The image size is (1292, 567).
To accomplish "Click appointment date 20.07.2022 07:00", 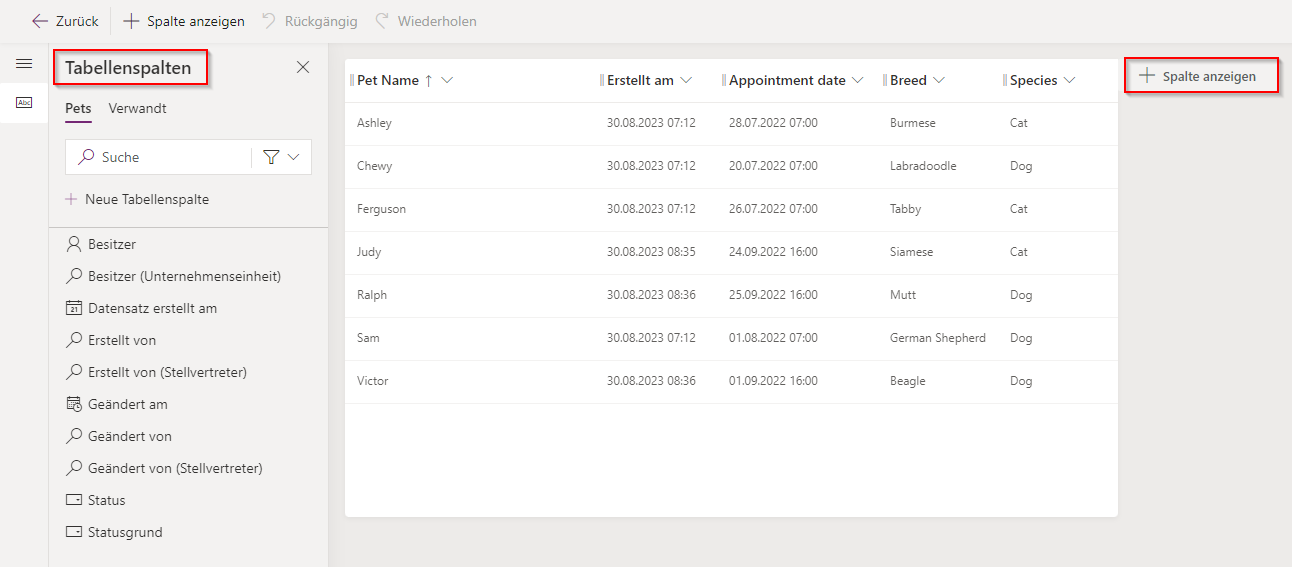I will point(773,166).
